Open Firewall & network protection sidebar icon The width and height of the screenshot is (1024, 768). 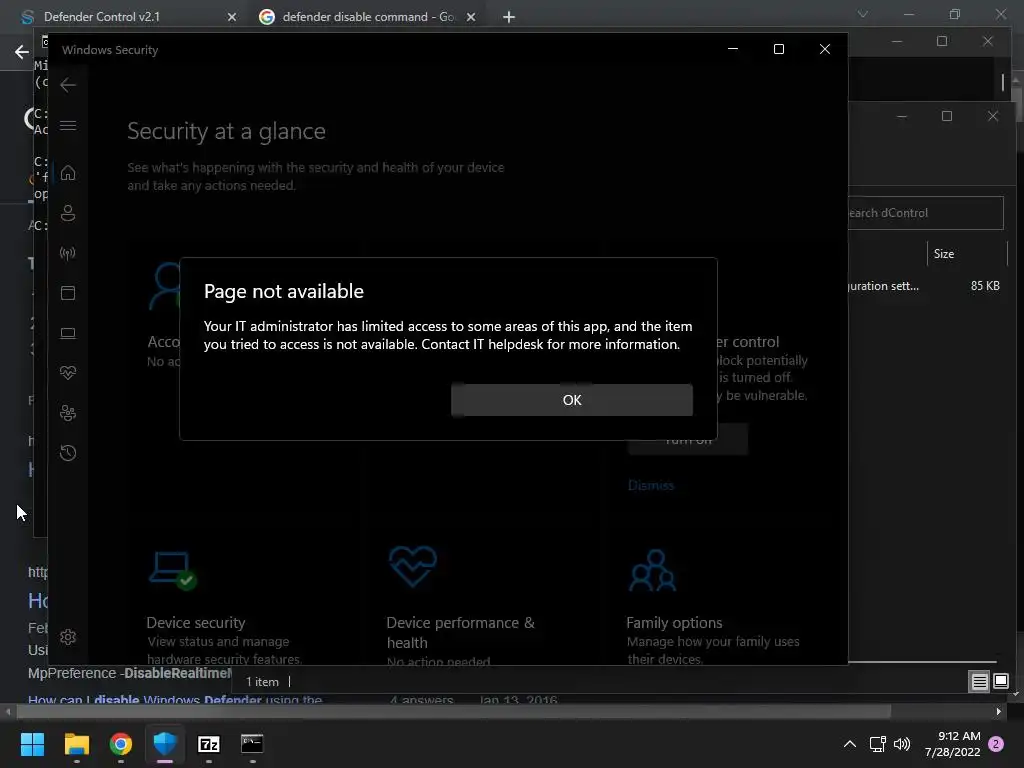pyautogui.click(x=68, y=253)
